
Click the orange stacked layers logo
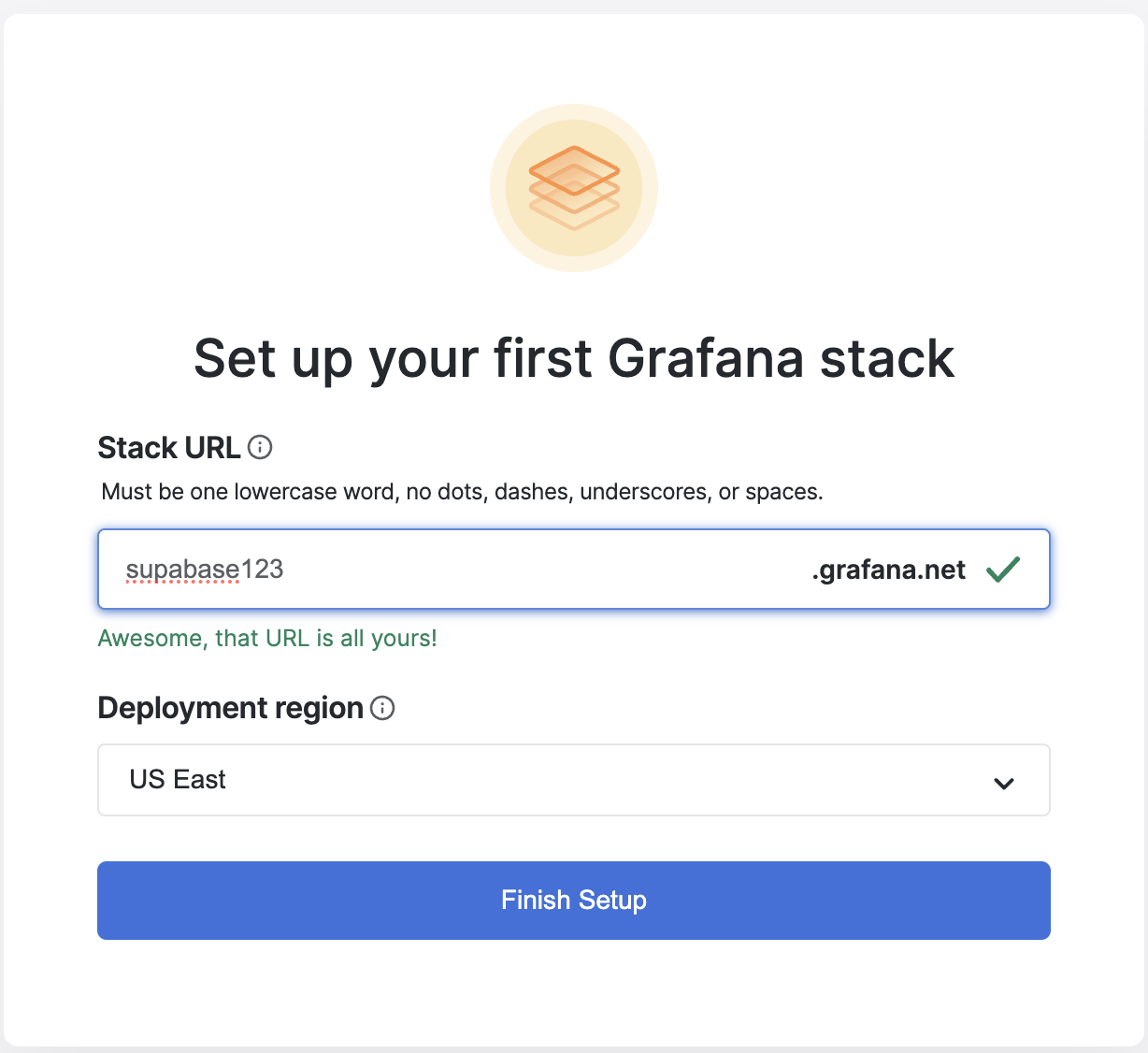574,188
